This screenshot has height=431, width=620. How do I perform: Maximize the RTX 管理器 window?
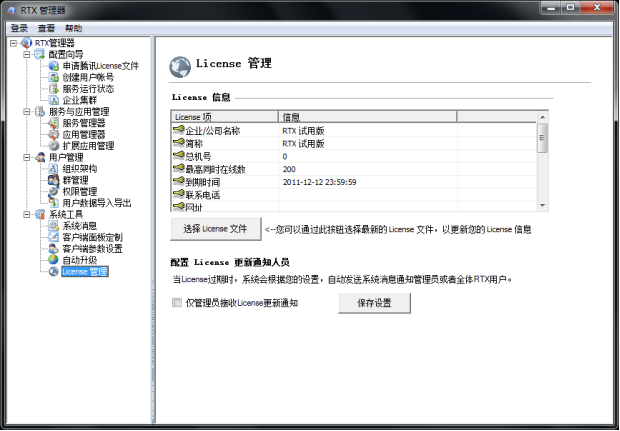[571, 8]
